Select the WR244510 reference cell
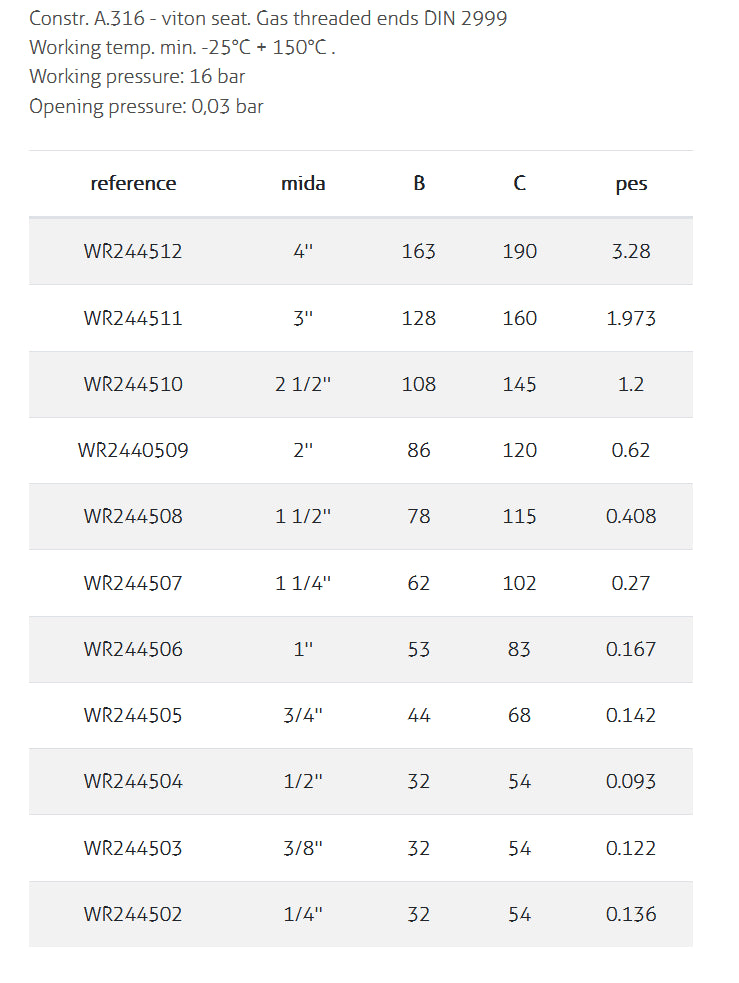Image resolution: width=739 pixels, height=983 pixels. (133, 384)
